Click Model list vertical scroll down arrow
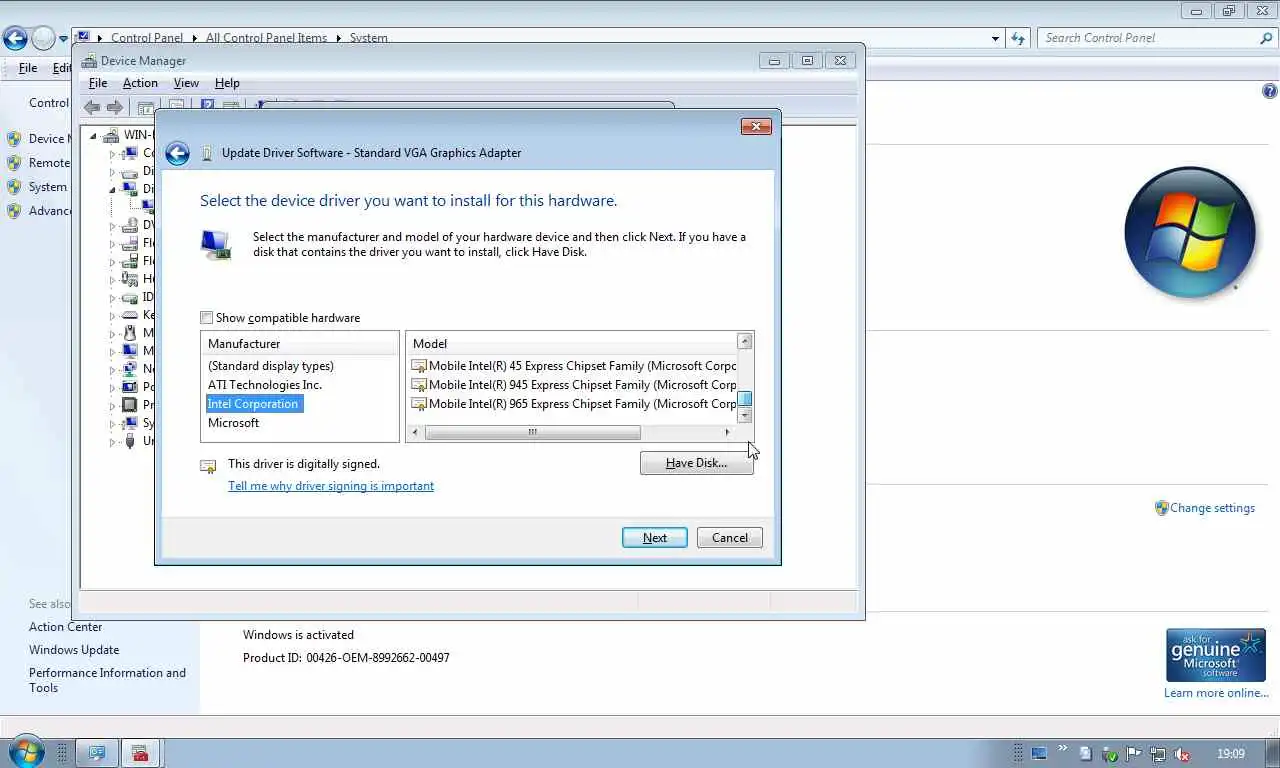Image resolution: width=1280 pixels, height=768 pixels. (745, 416)
